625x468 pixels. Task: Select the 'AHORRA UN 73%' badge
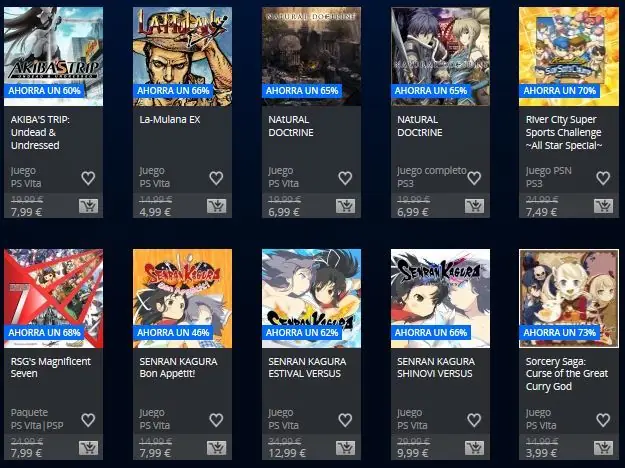(x=559, y=332)
